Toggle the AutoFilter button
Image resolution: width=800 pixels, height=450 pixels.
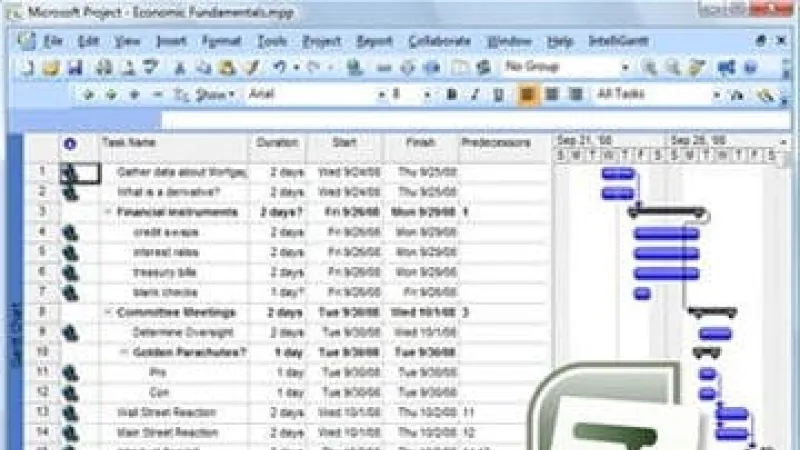click(x=737, y=95)
